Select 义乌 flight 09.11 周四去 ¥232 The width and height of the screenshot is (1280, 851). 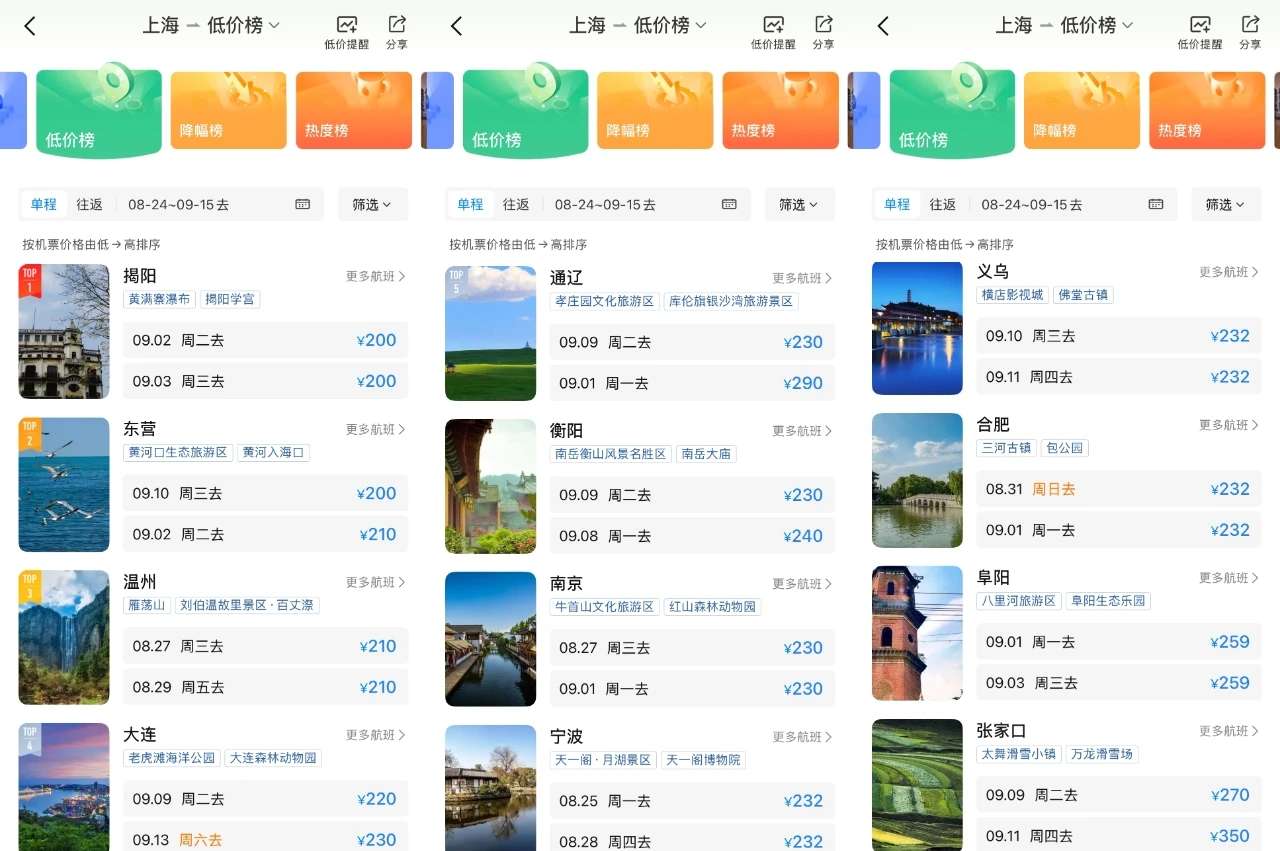coord(1119,377)
